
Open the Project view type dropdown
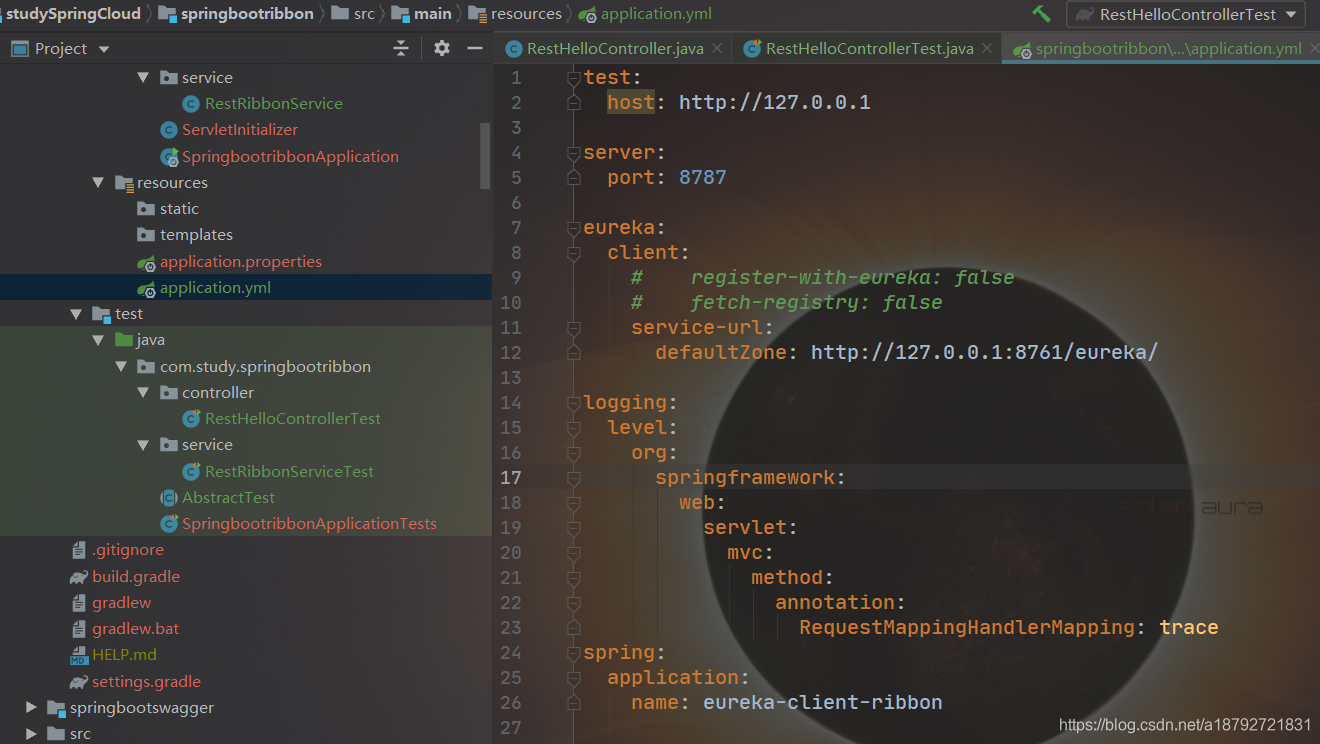(x=104, y=49)
